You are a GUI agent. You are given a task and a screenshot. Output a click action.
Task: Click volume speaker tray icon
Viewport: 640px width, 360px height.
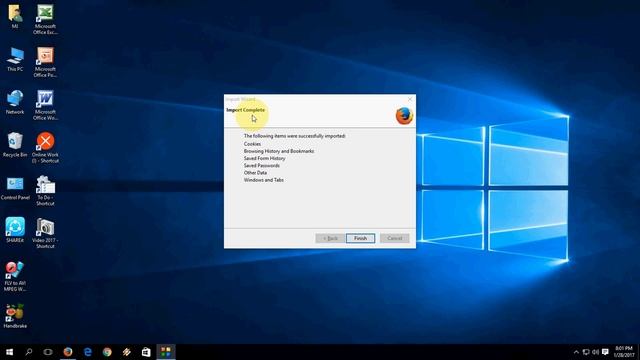pos(596,352)
